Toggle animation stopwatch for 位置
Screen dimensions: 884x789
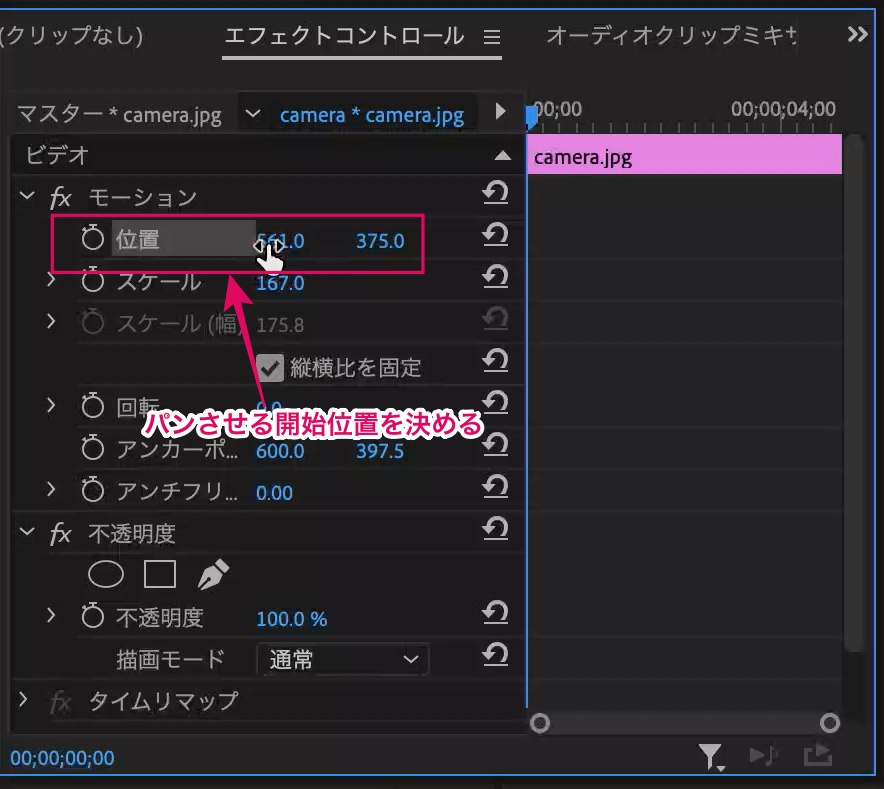[x=92, y=238]
